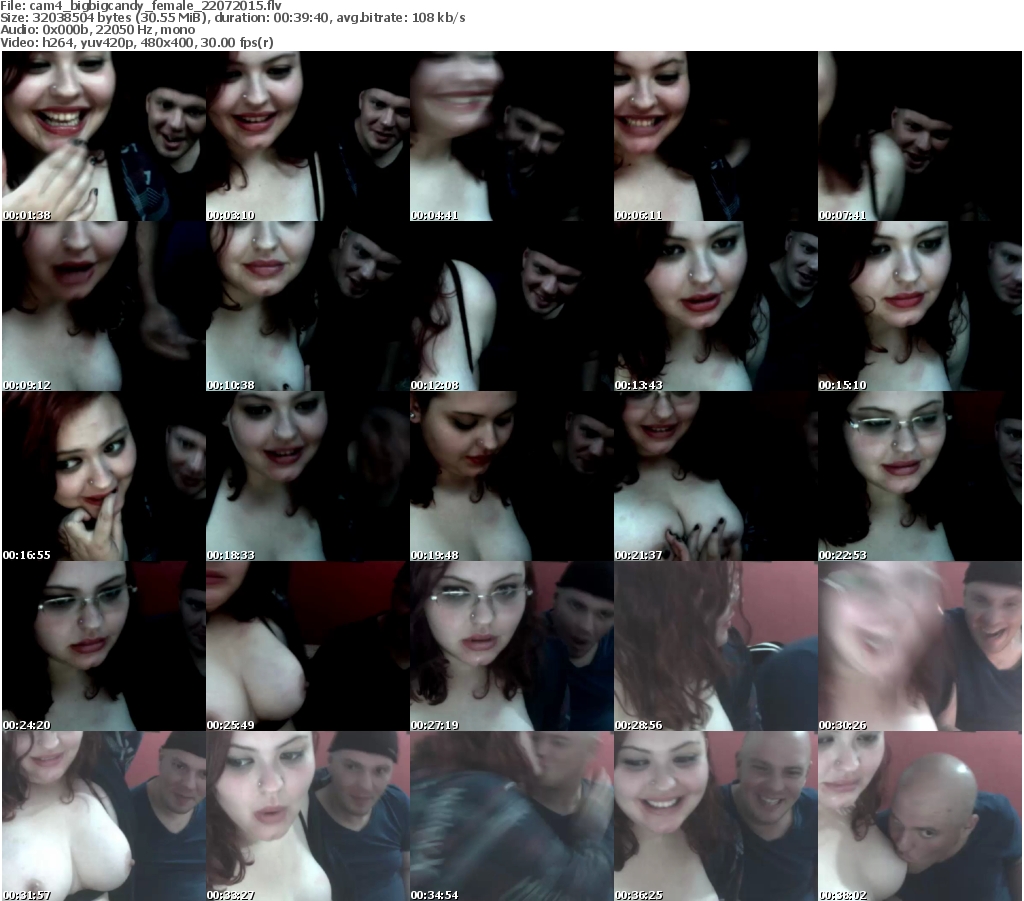Open the 00:34:54 frame thumbnail
The image size is (1024, 901).
(x=511, y=816)
